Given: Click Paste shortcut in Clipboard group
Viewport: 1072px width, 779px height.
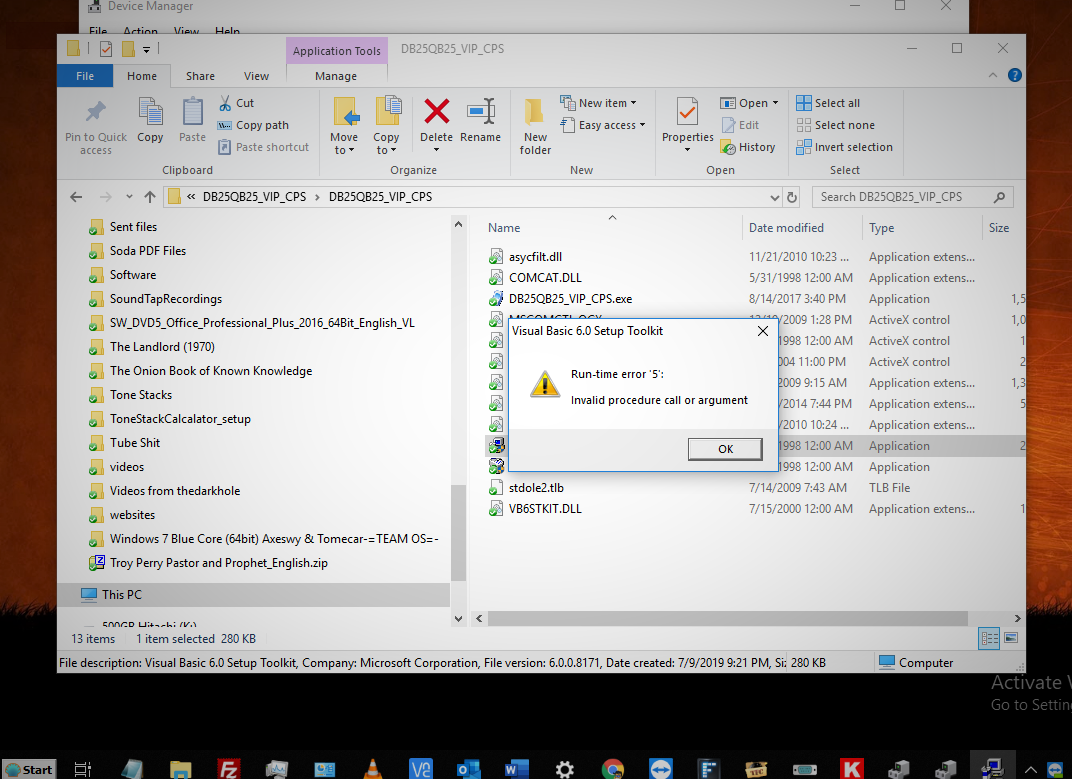Looking at the screenshot, I should point(263,147).
